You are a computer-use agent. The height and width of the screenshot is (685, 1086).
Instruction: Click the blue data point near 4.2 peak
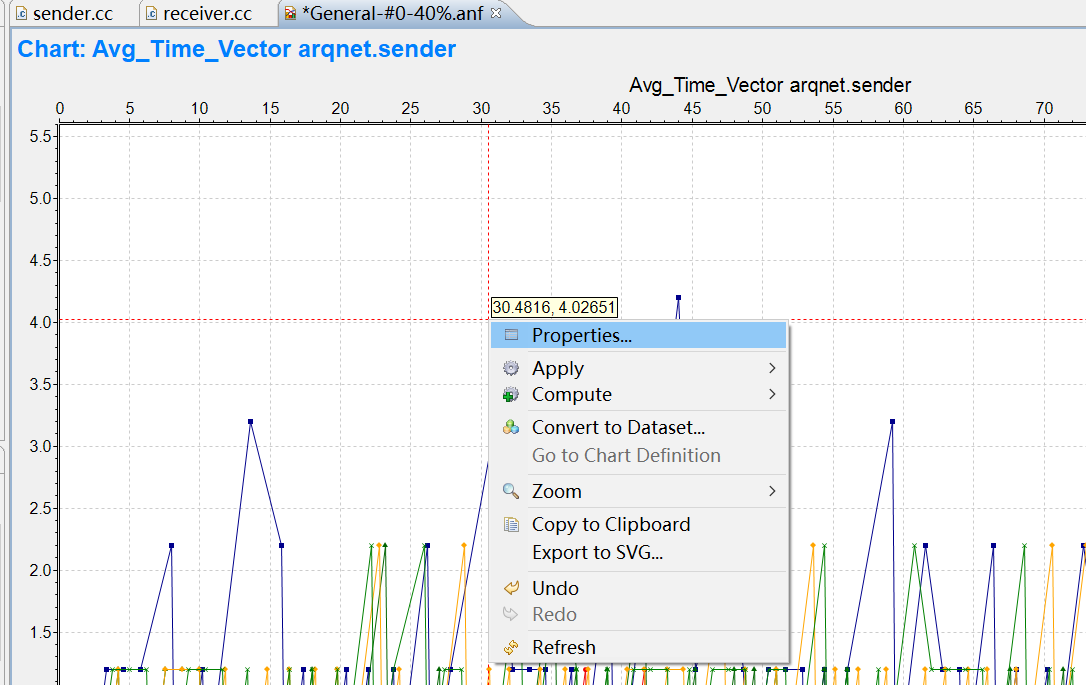(678, 298)
